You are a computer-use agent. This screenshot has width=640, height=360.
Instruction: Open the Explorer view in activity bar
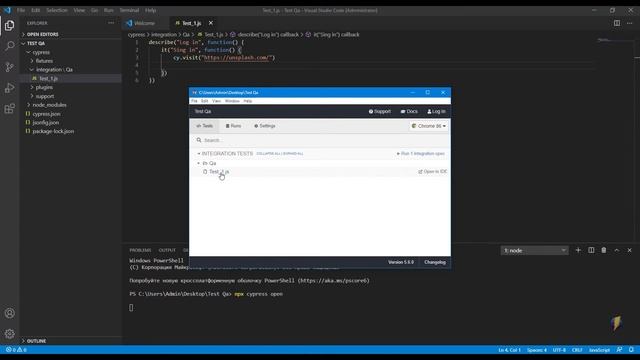coord(9,25)
